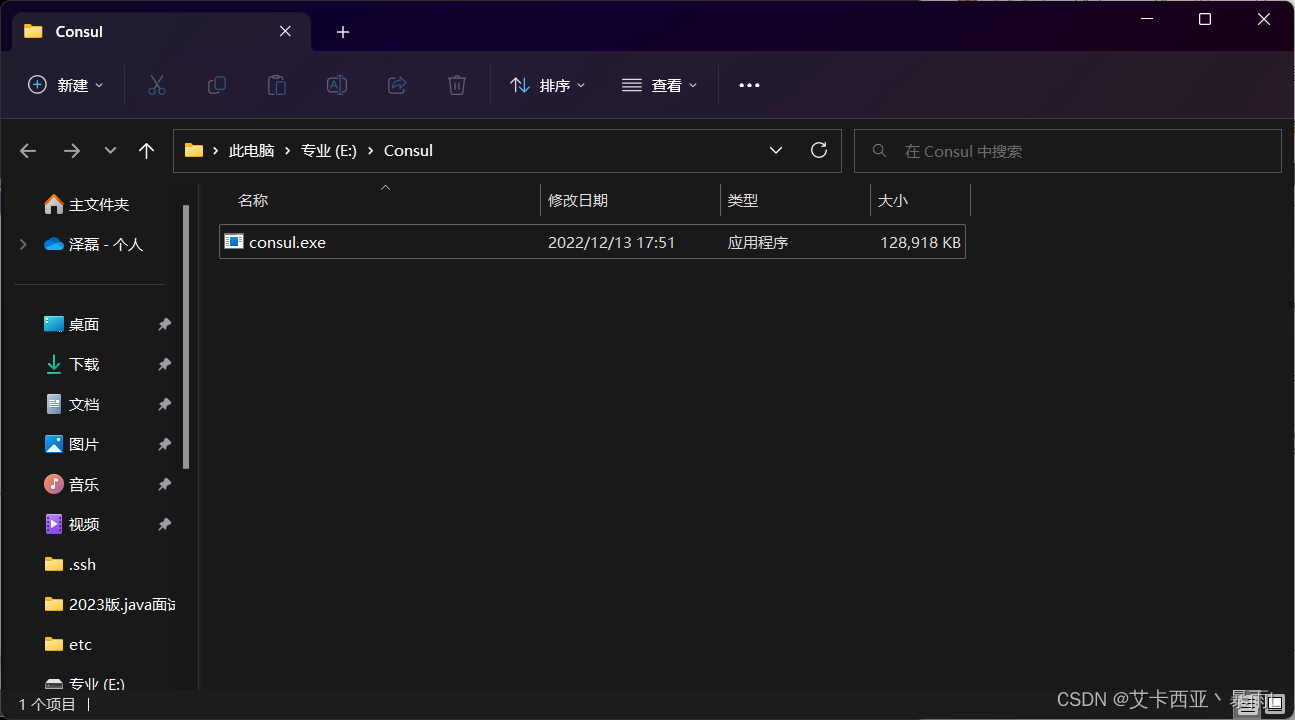Click the 1 个项目 status text
Viewport: 1295px width, 720px height.
[x=47, y=704]
